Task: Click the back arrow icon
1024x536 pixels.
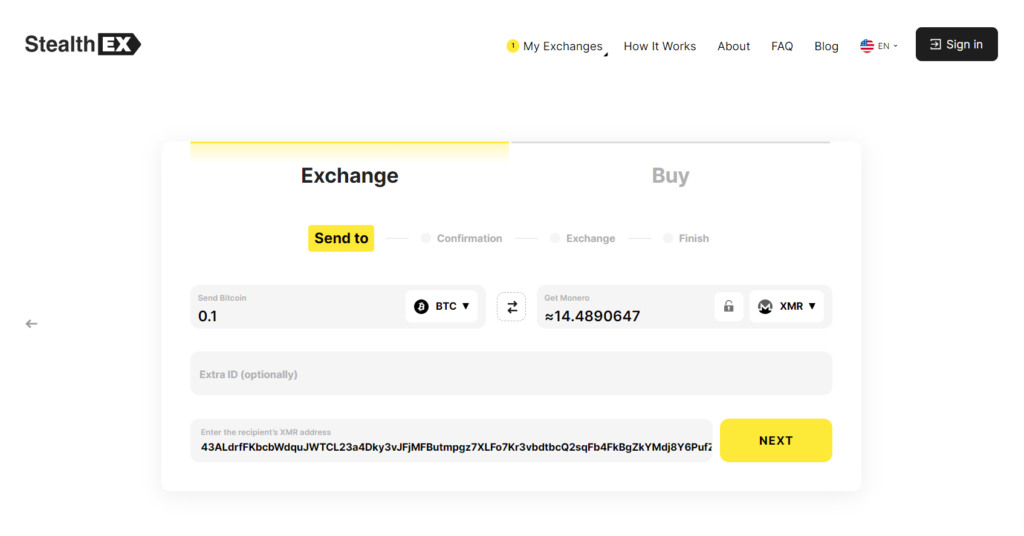Action: [x=32, y=323]
